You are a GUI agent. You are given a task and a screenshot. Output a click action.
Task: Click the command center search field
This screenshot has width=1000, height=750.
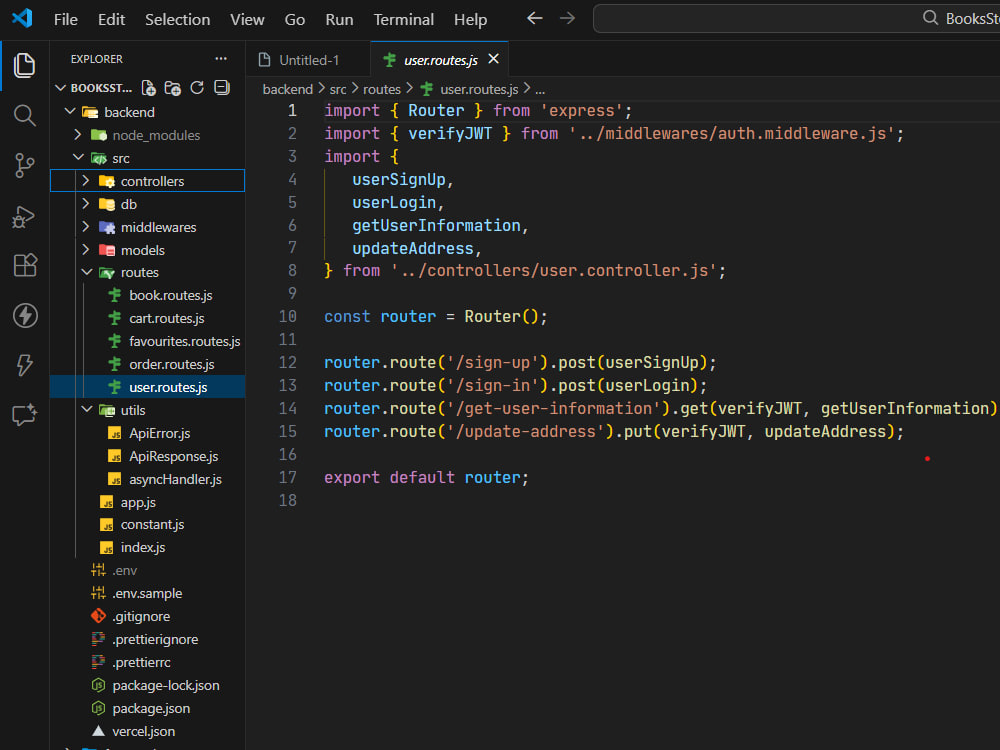pyautogui.click(x=797, y=18)
